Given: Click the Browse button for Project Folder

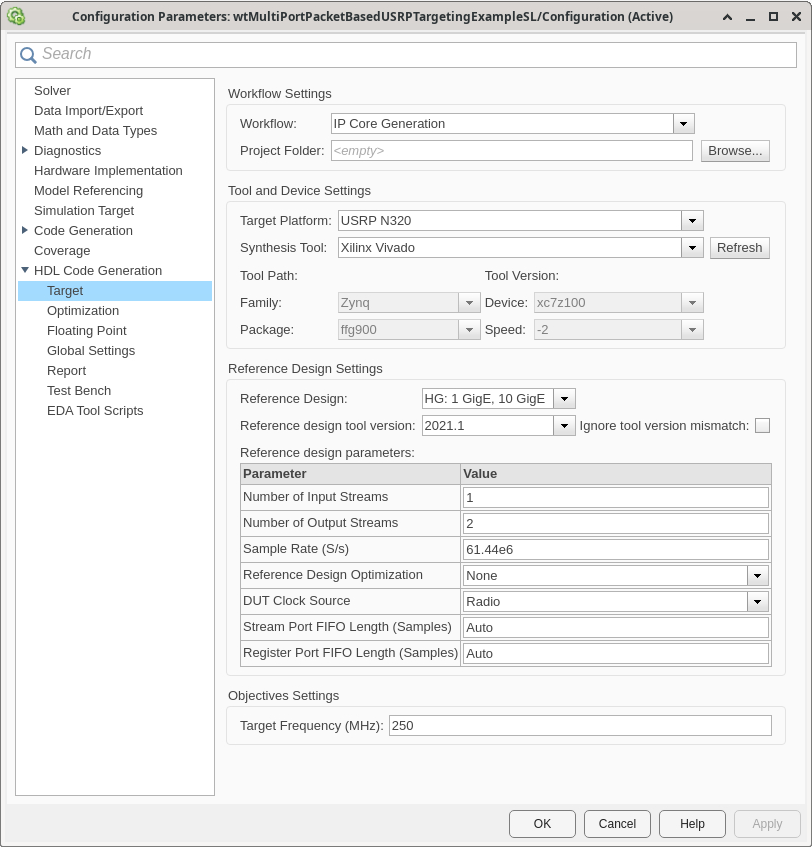Looking at the screenshot, I should tap(735, 150).
